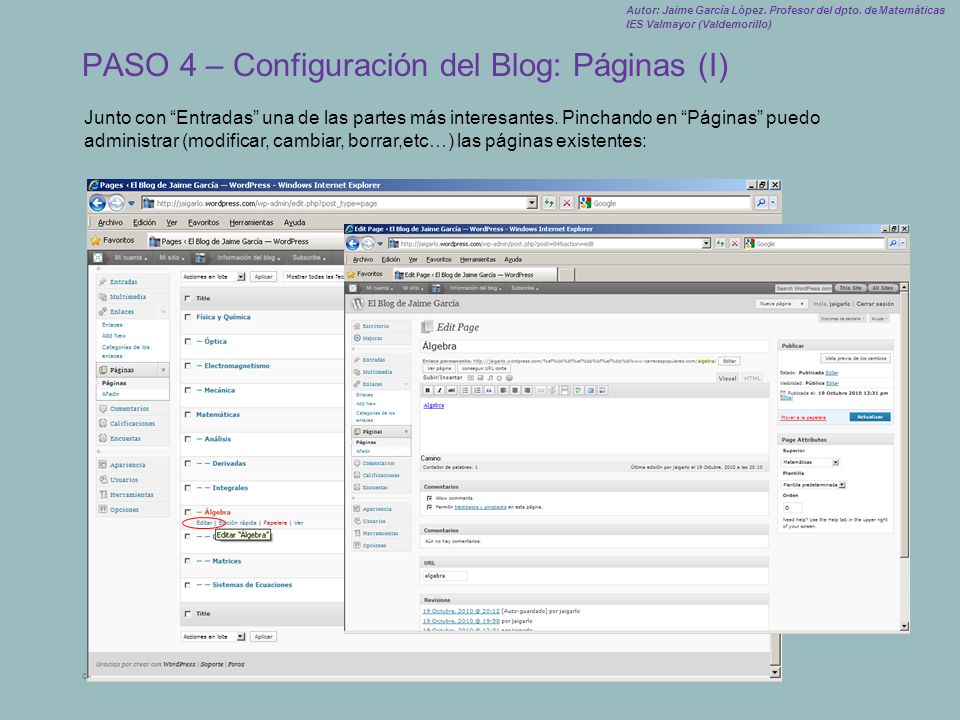Check the Mecánica page checkbox
This screenshot has width=960, height=720.
188,390
